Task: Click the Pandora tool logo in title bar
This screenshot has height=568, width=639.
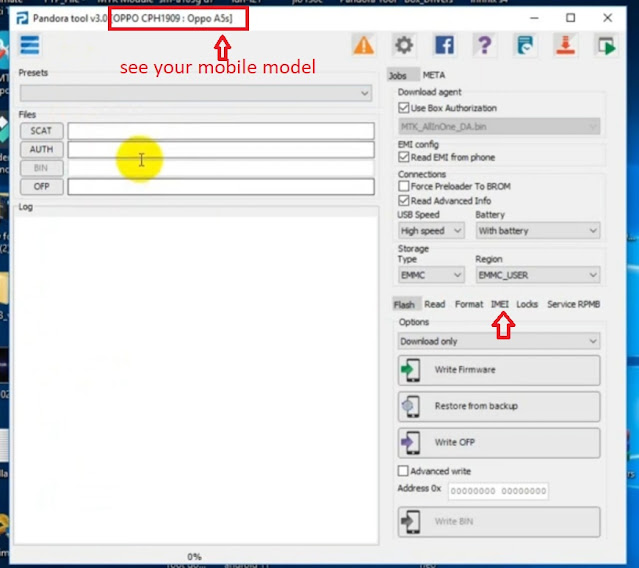Action: point(22,18)
